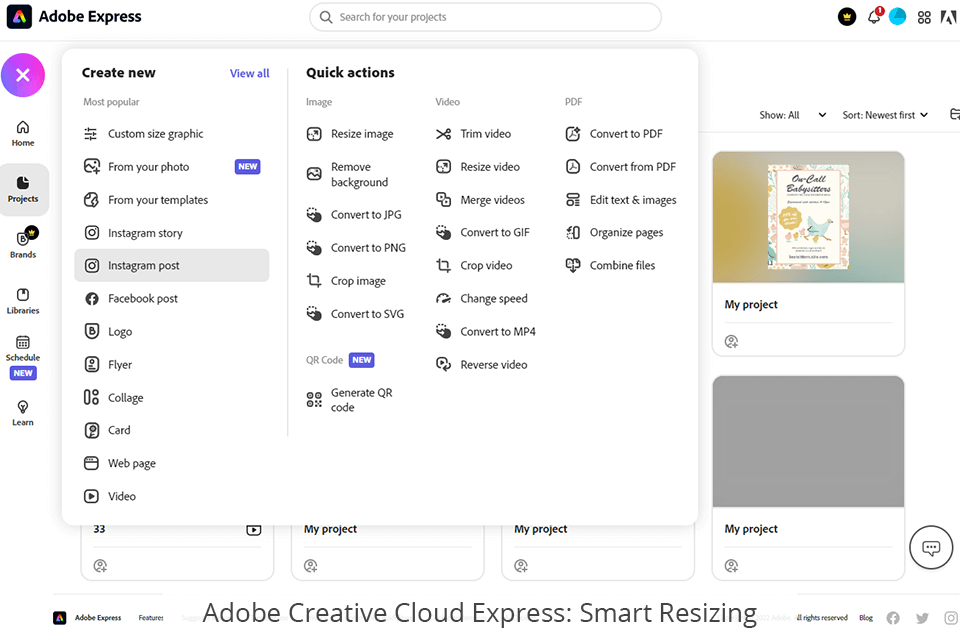Screen dimensions: 960x640
Task: Select Convert from PDF
Action: click(621, 167)
